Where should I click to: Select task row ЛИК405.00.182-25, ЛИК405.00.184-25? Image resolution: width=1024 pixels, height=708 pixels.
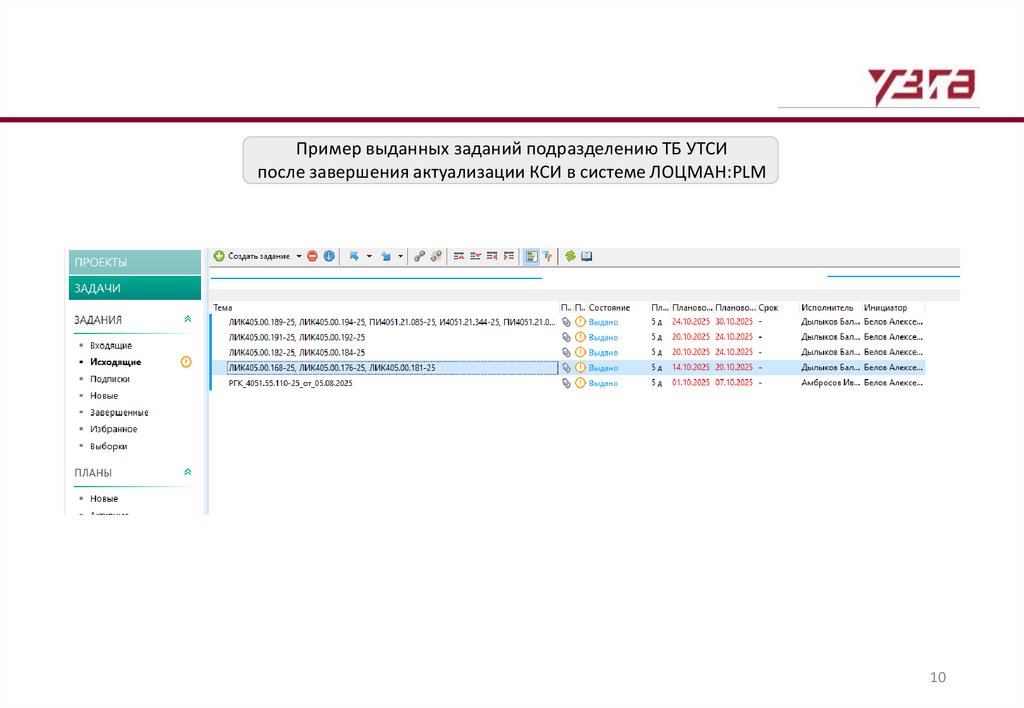568,352
